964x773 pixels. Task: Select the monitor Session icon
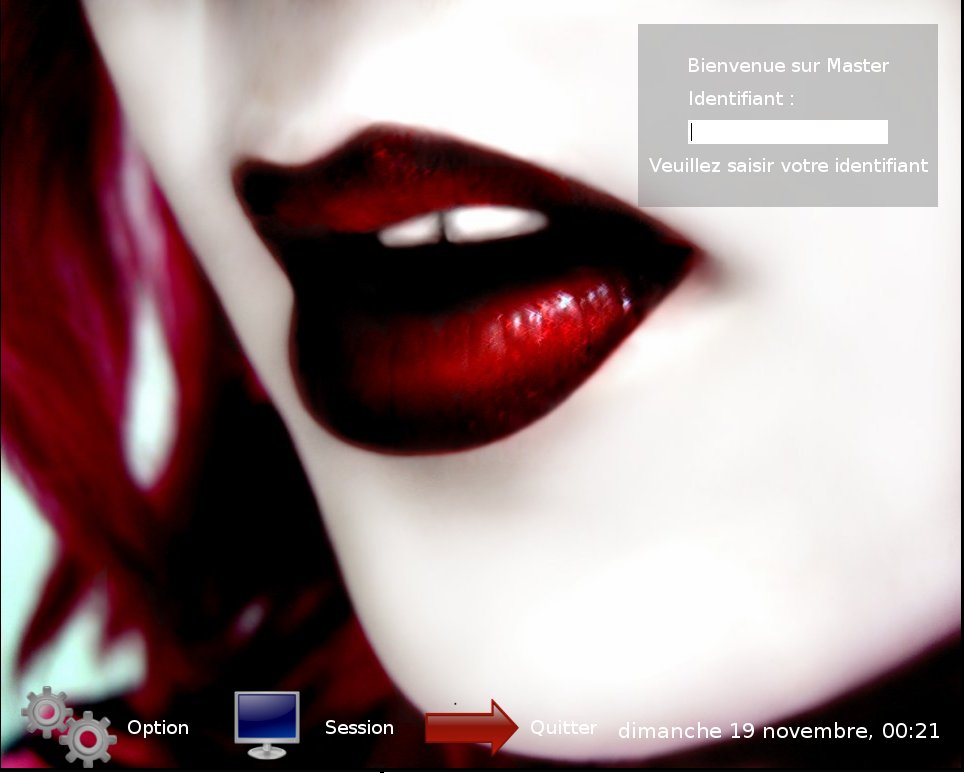pyautogui.click(x=267, y=725)
